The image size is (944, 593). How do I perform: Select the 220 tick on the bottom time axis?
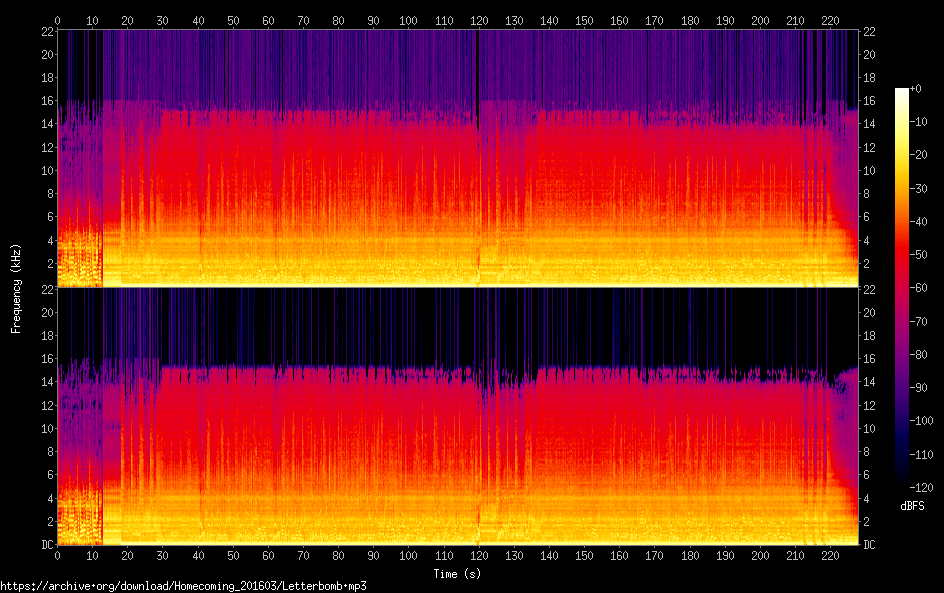point(831,555)
